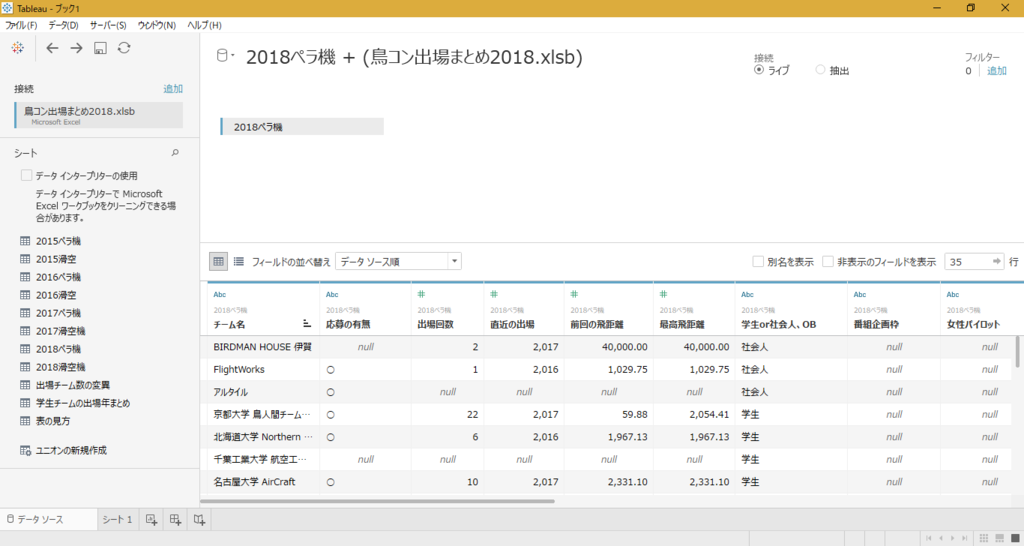The image size is (1024, 546).
Task: Open the ファイル(F) menu
Action: tap(22, 25)
